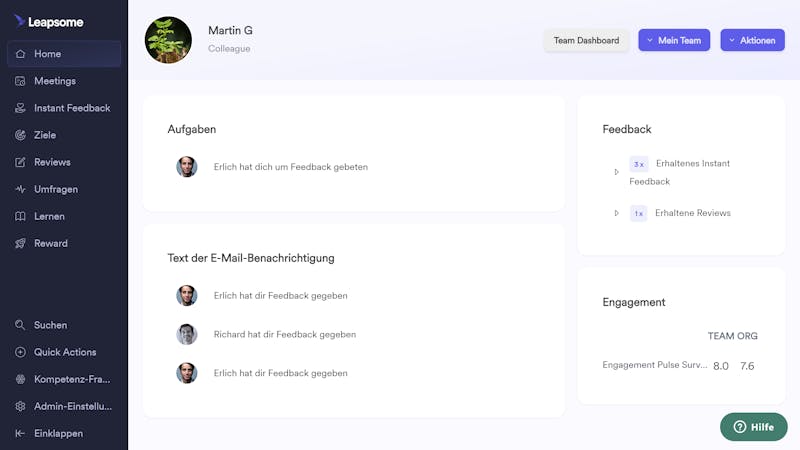Screen dimensions: 800x450
Task: Open the Suchen magnifier icon
Action: point(20,325)
